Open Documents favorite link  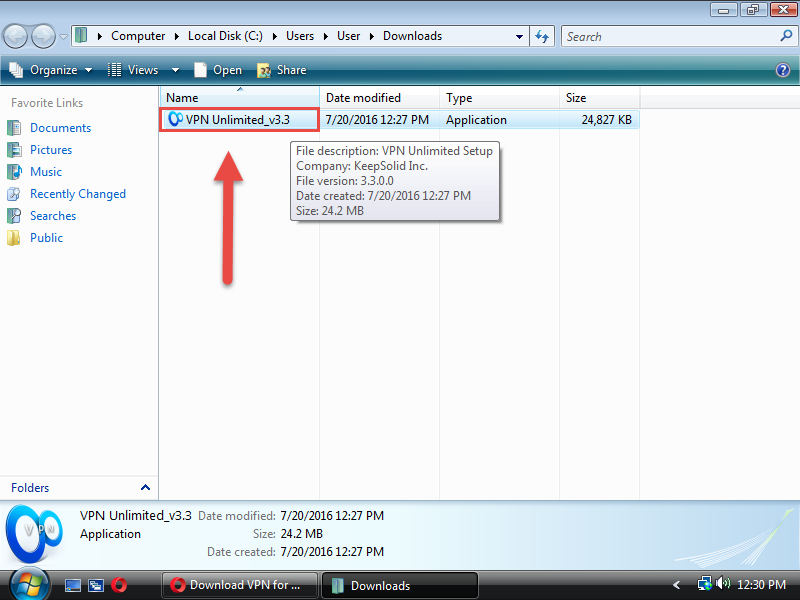tap(60, 128)
